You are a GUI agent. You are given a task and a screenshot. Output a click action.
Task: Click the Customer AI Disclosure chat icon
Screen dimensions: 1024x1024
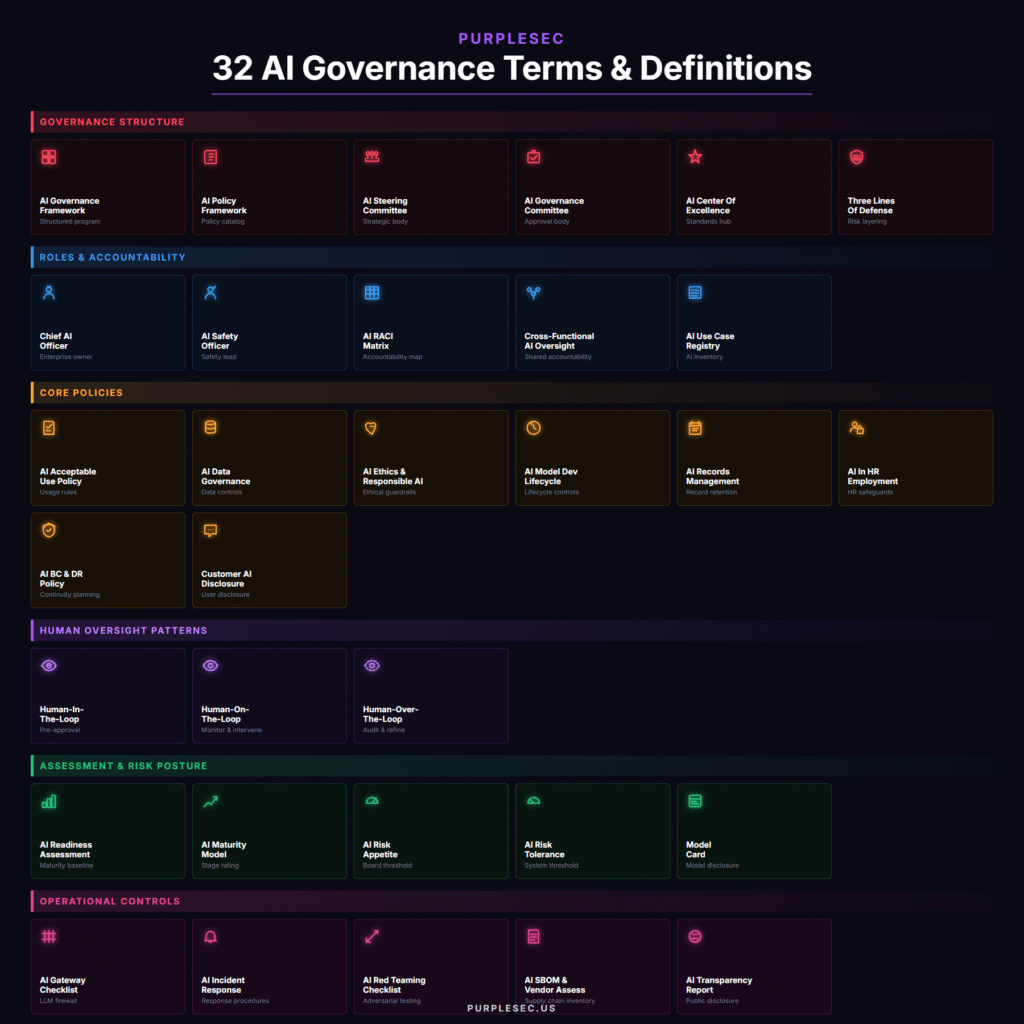pyautogui.click(x=210, y=530)
